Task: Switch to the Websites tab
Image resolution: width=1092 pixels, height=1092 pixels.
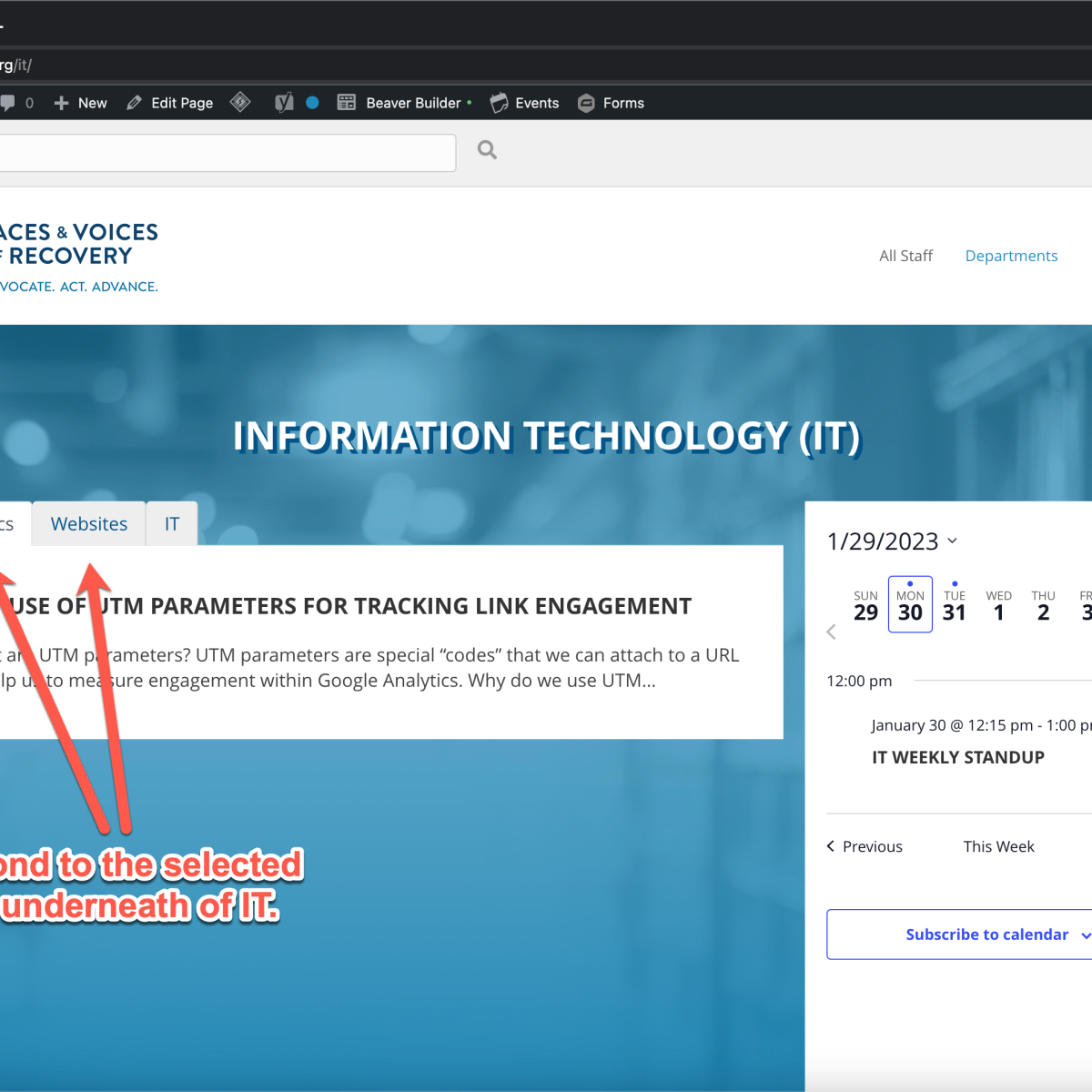Action: coord(89,524)
